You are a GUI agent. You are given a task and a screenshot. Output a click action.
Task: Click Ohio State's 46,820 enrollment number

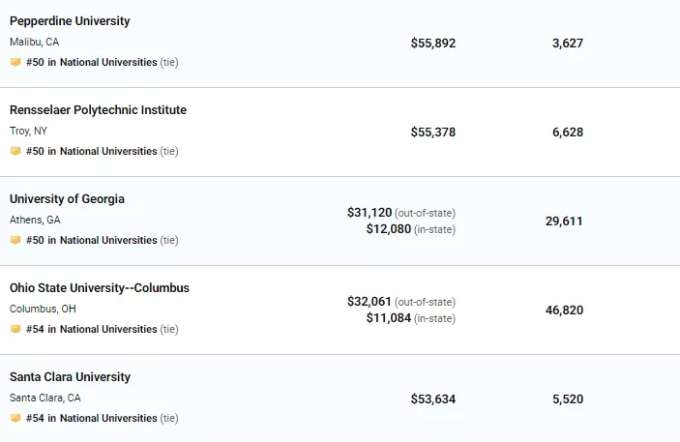coord(564,310)
